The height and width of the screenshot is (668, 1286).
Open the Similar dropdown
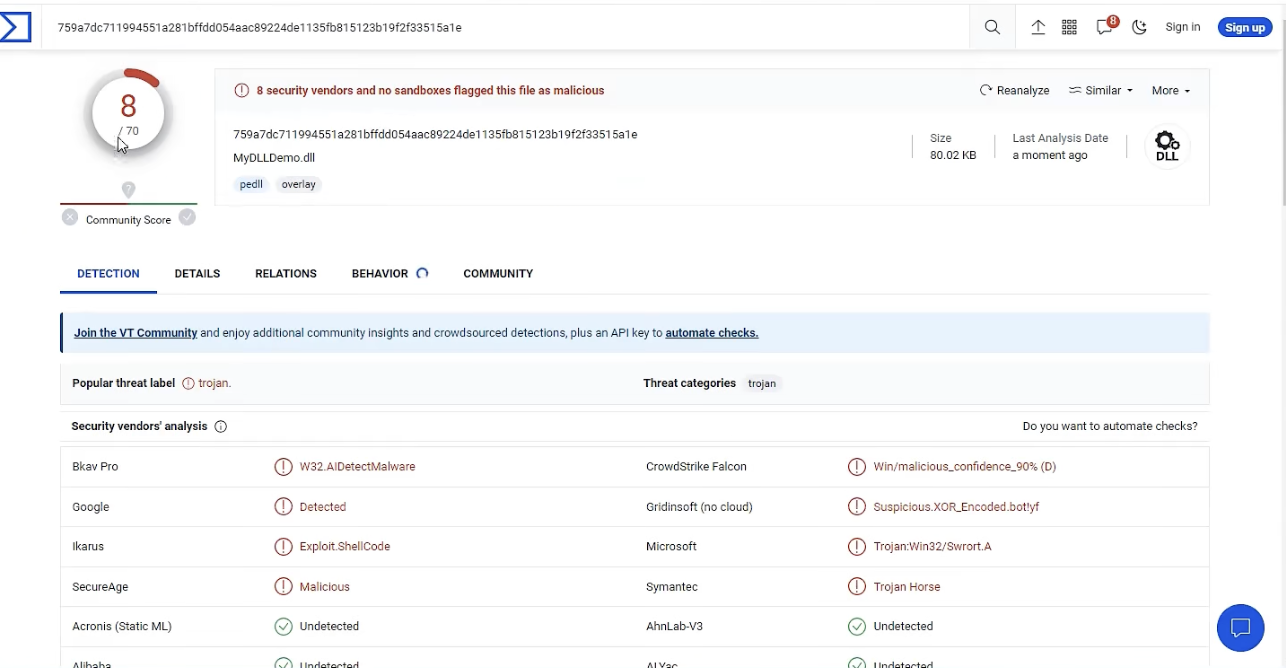click(x=1100, y=90)
